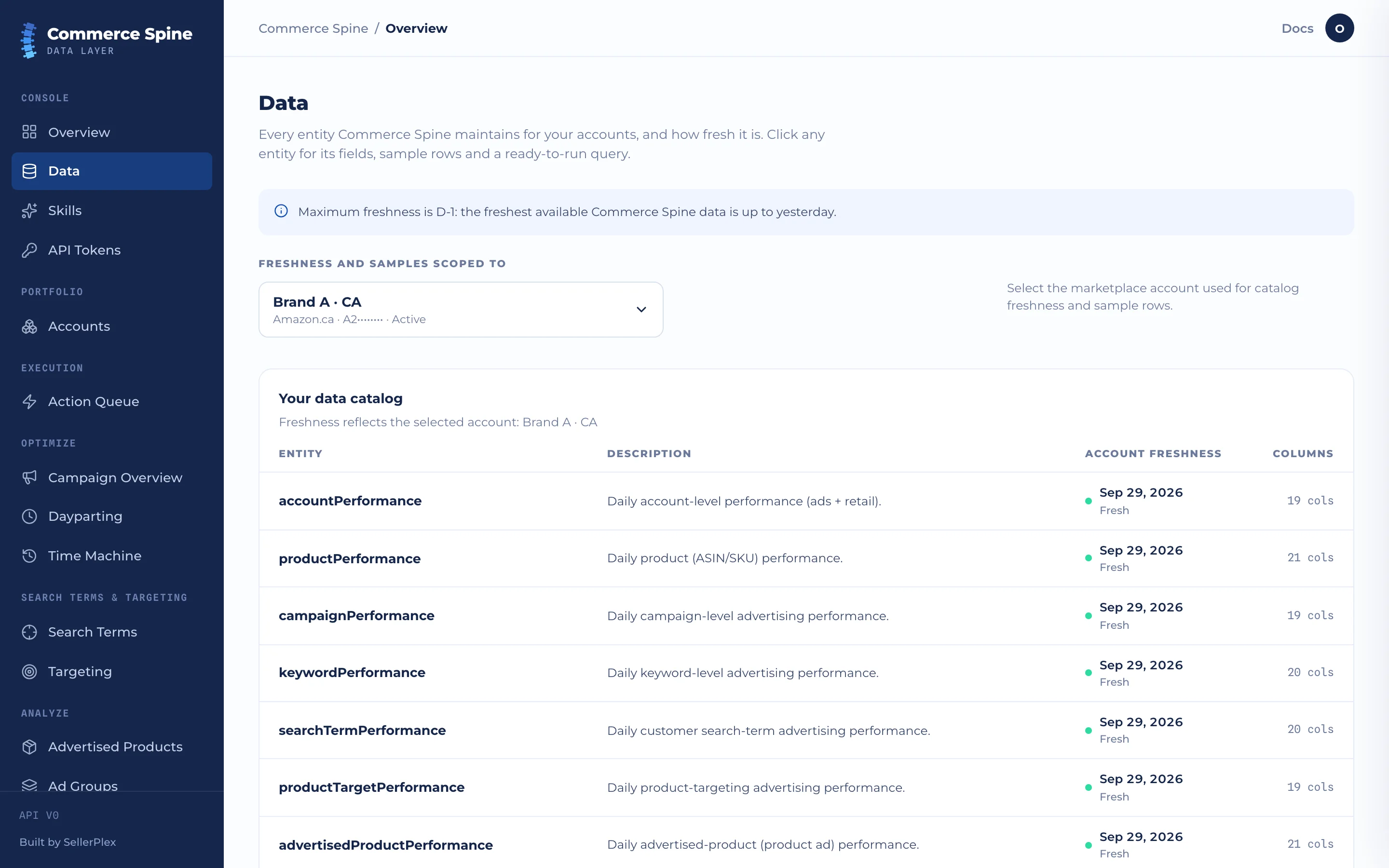
Task: Select the campaignPerformance entity row
Action: click(806, 616)
